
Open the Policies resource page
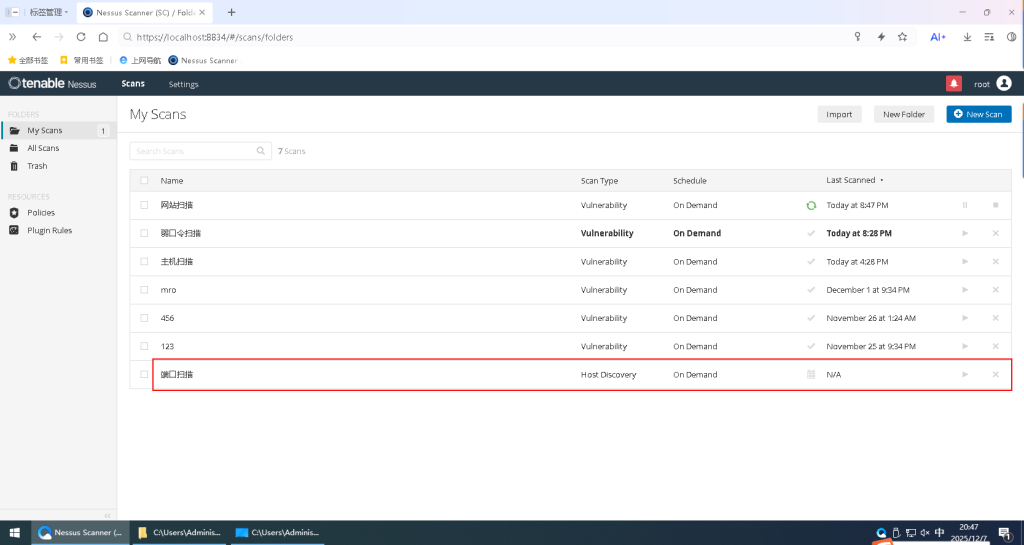(41, 213)
